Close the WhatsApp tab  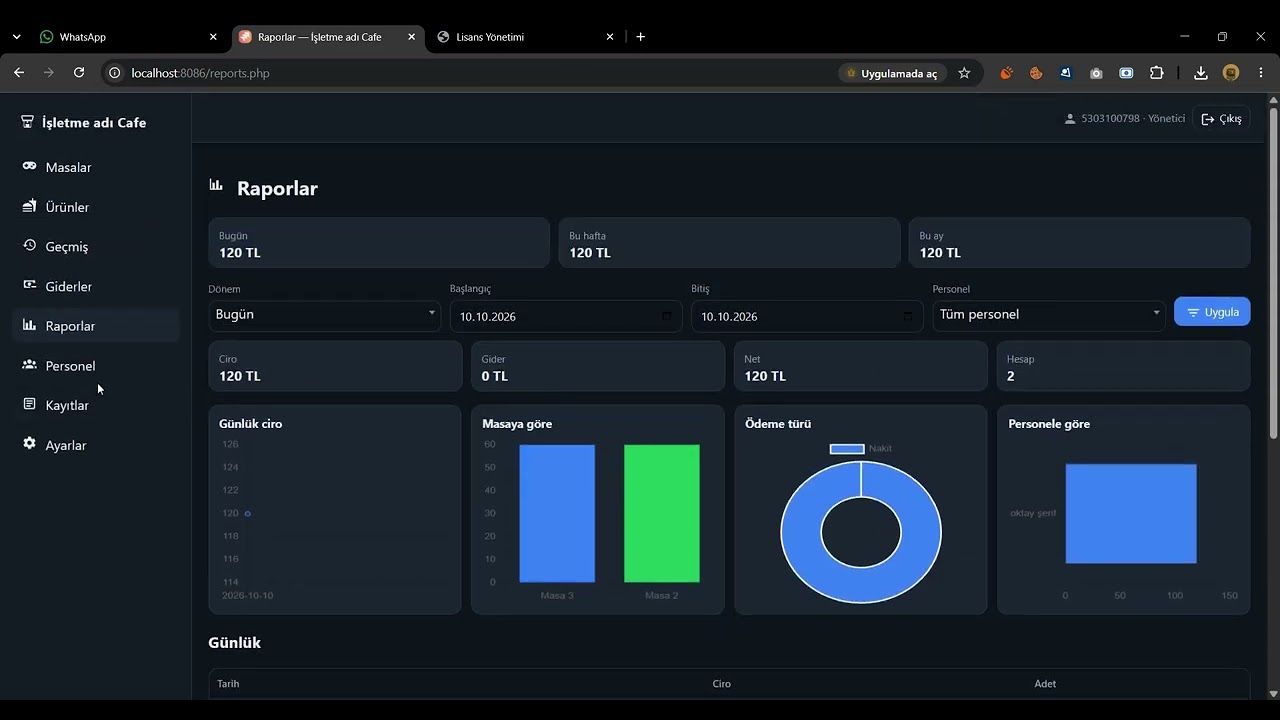coord(213,37)
